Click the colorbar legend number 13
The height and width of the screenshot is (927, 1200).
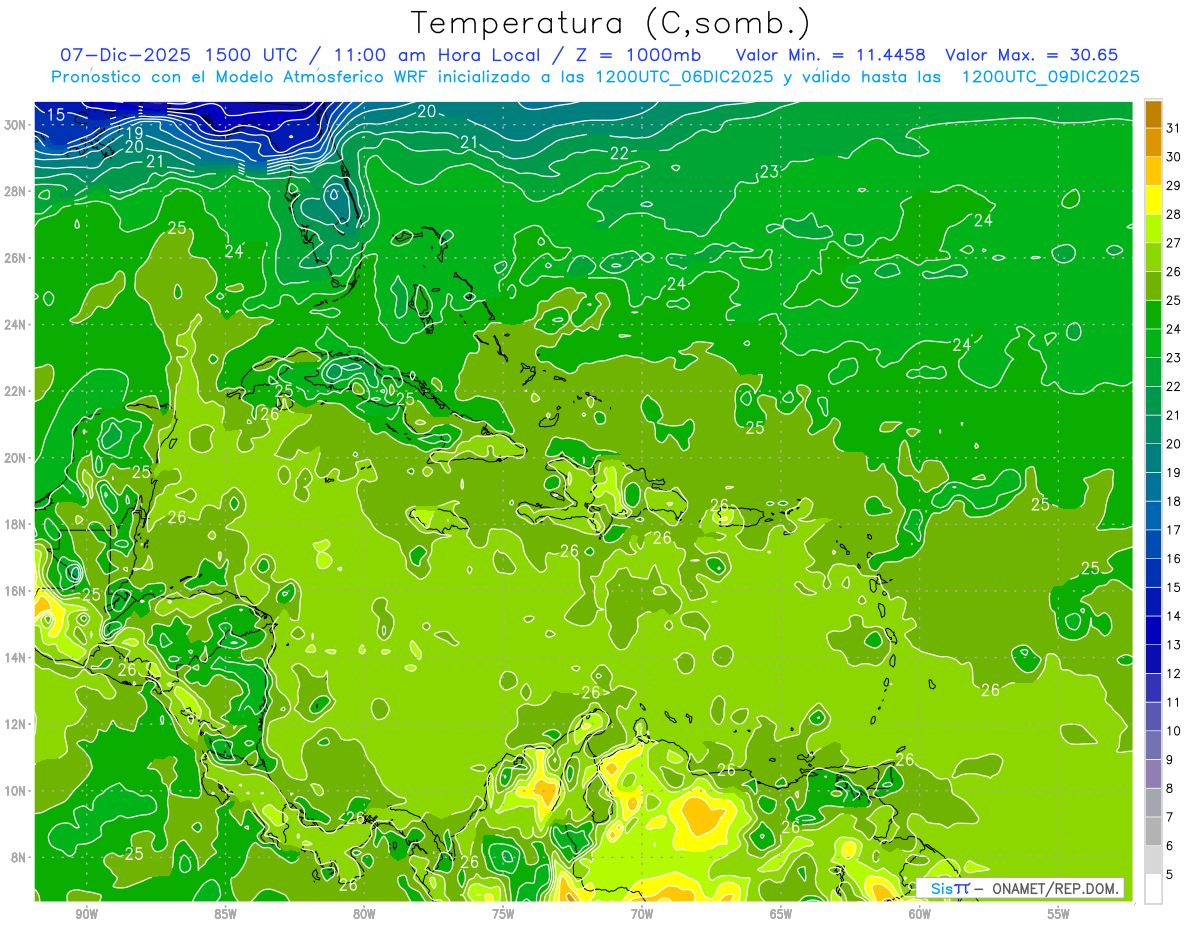[x=1174, y=645]
